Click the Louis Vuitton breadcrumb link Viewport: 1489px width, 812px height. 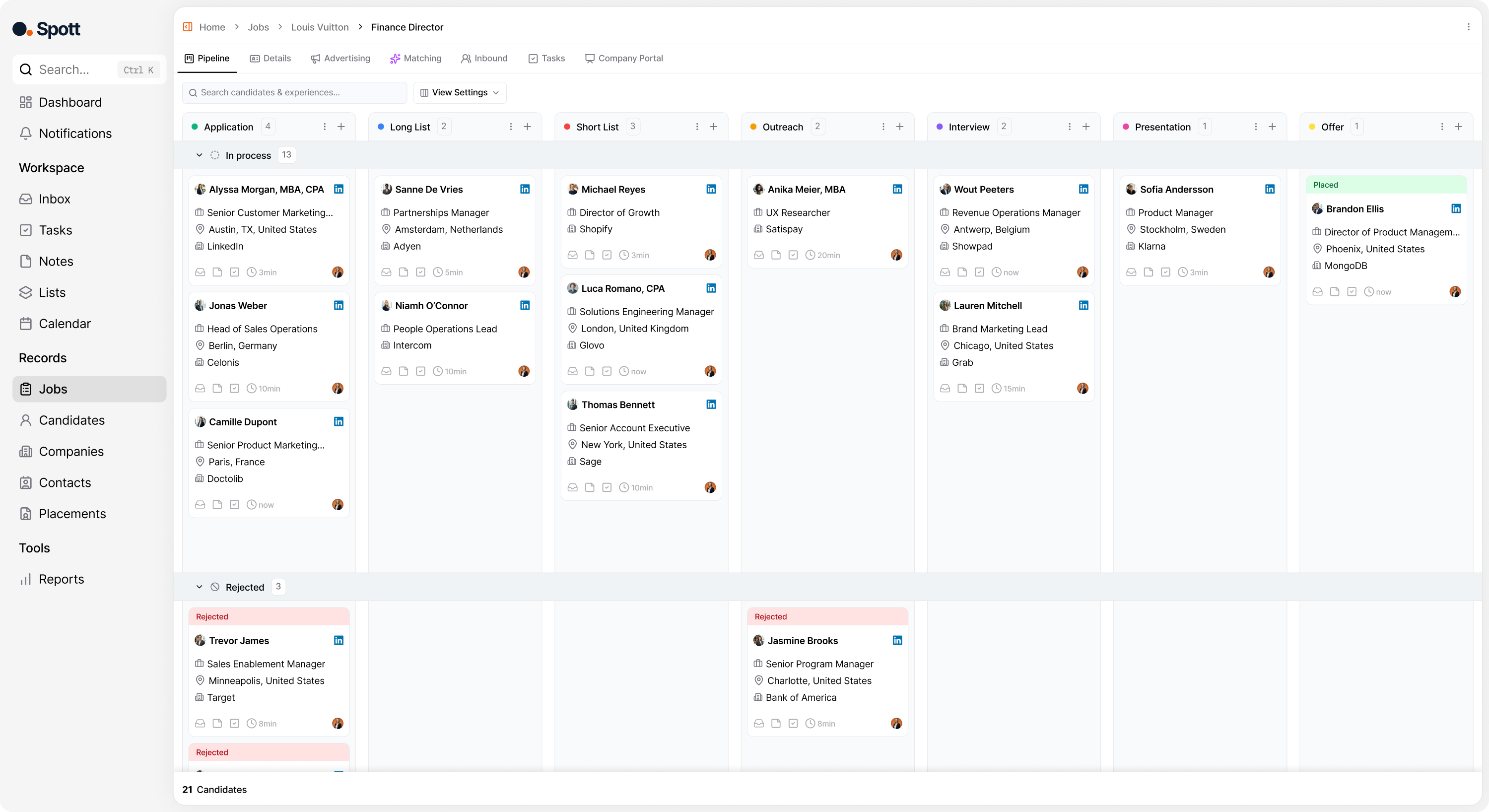pyautogui.click(x=320, y=27)
